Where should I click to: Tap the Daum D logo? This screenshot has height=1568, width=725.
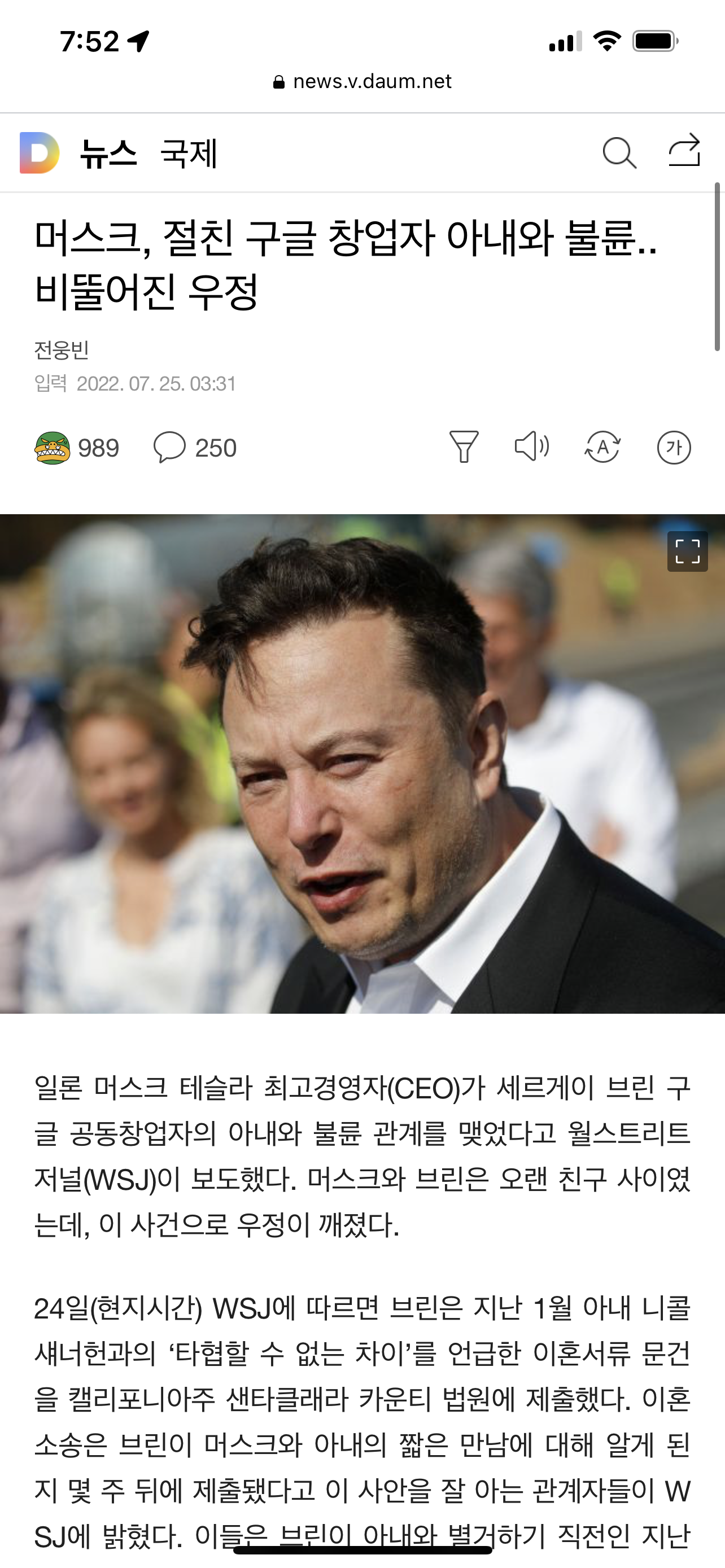40,153
